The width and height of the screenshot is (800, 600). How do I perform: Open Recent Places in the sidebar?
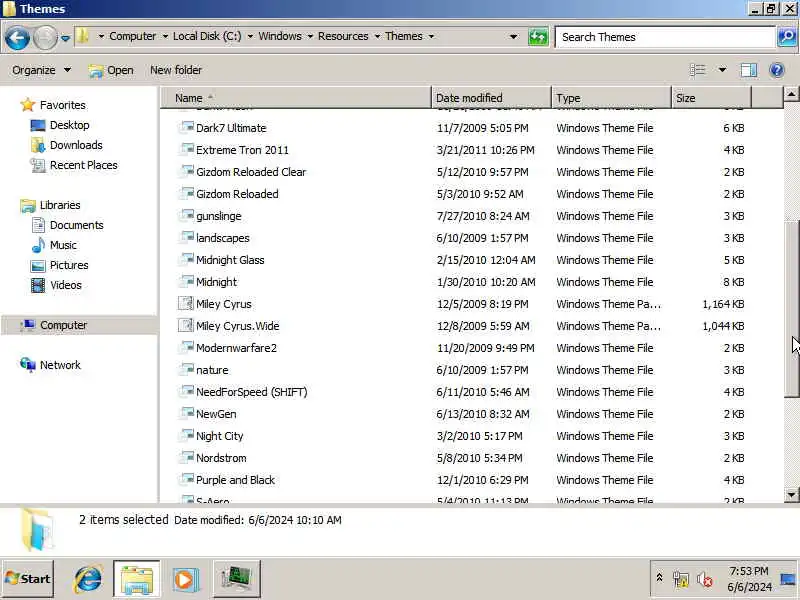point(83,165)
